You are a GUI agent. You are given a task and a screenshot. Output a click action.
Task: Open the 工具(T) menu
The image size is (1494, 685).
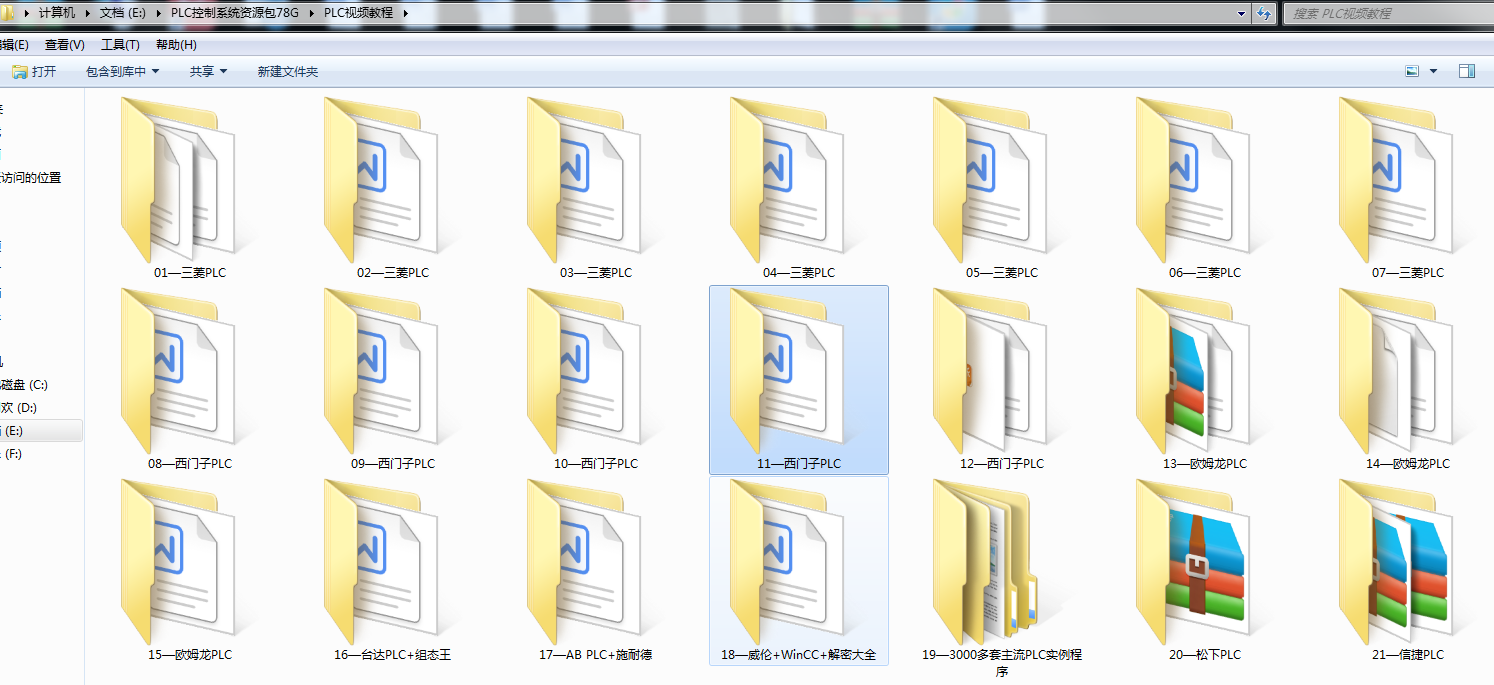click(x=120, y=45)
